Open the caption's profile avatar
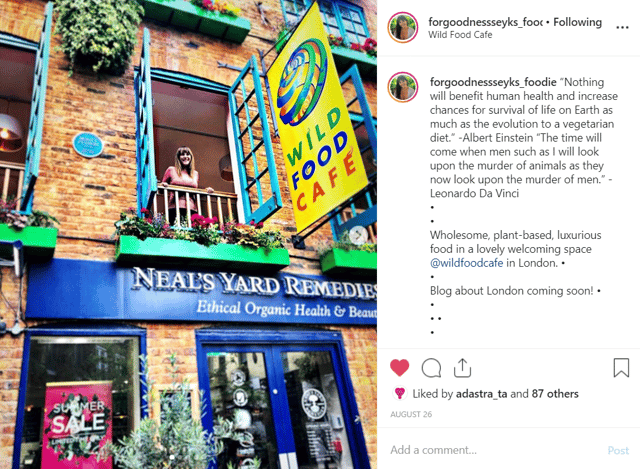640x469 pixels. (403, 87)
